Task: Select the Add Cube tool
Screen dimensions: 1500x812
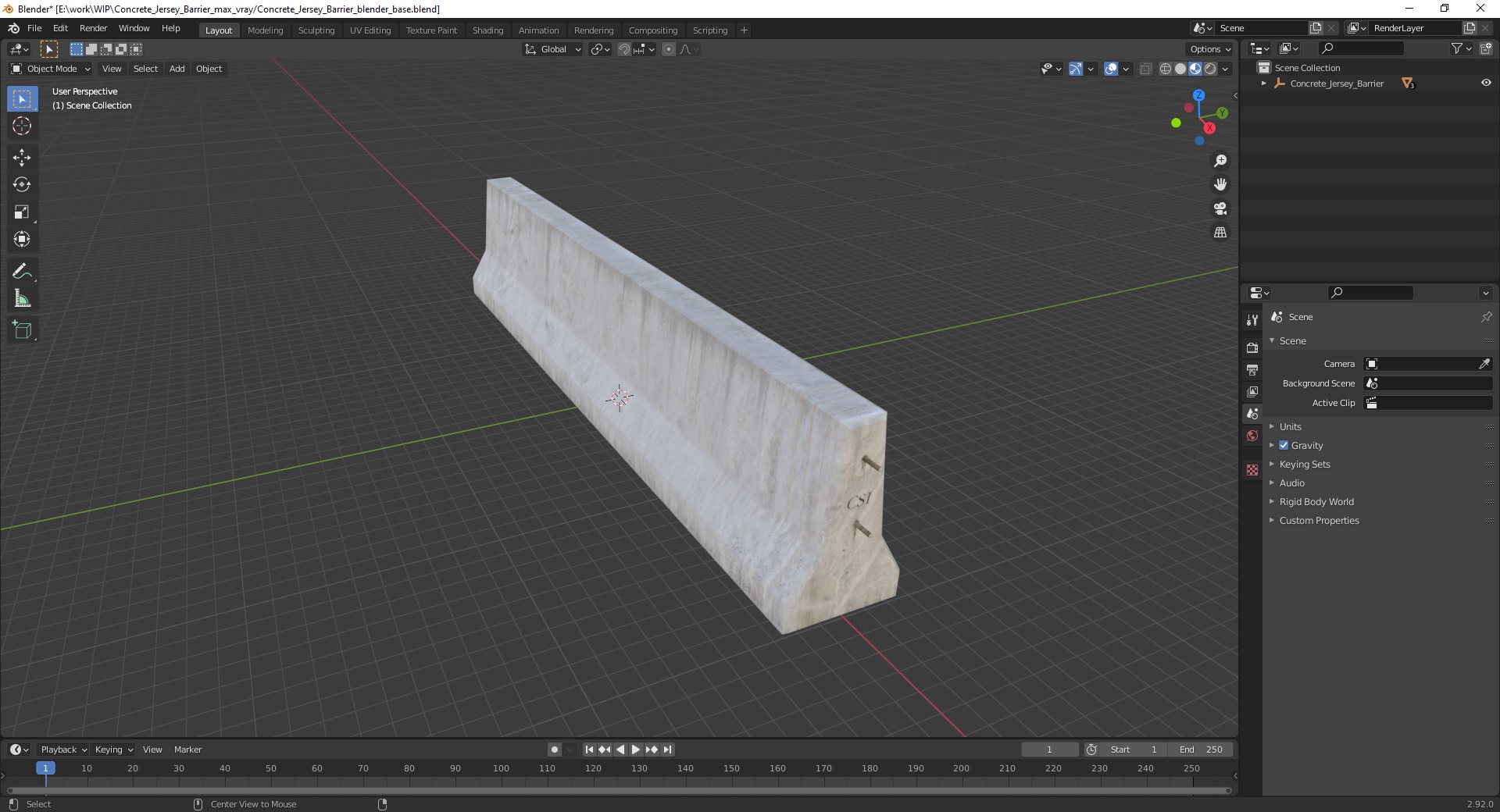Action: pyautogui.click(x=22, y=330)
